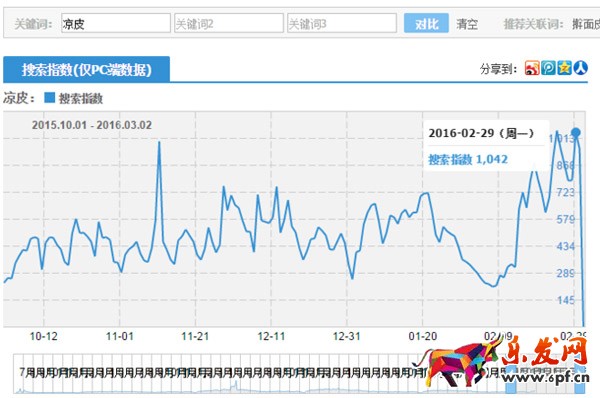The image size is (600, 398).
Task: Select the 搜索指数(仅PC端数据) tab
Action: pyautogui.click(x=86, y=69)
